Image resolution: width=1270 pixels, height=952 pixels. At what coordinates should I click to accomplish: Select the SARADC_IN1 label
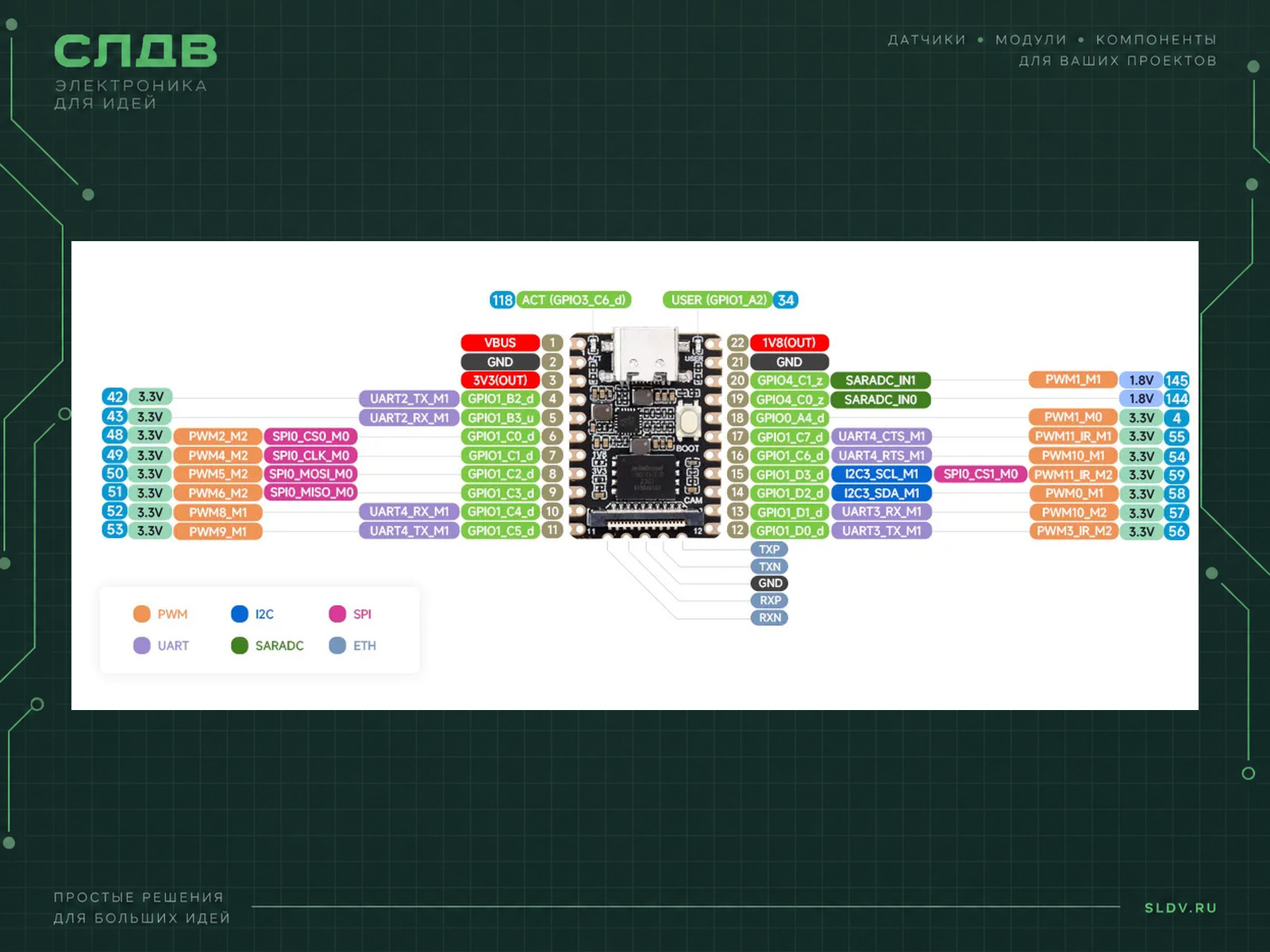coord(880,380)
